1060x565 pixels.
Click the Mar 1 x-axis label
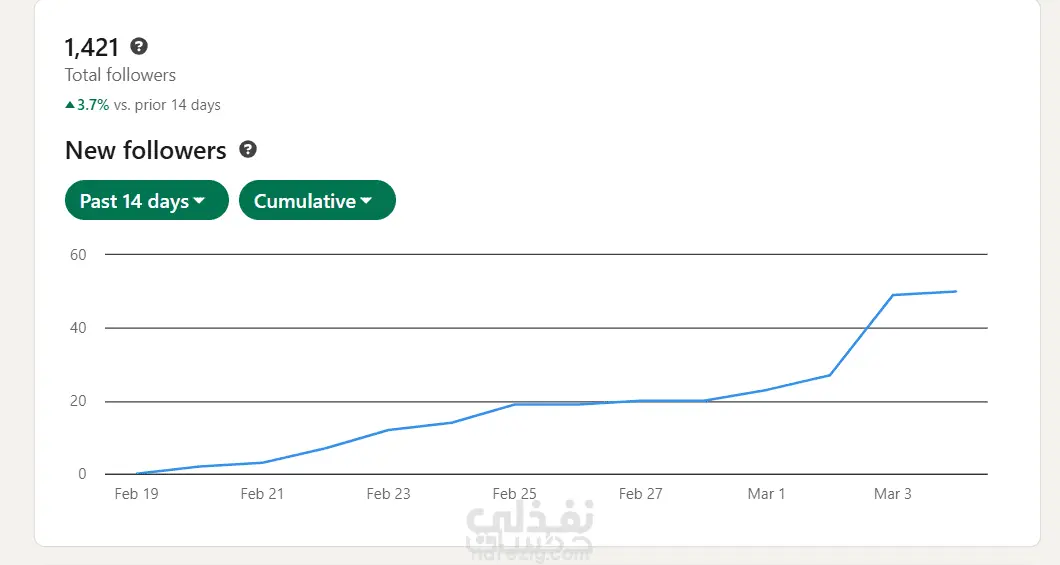click(x=767, y=494)
